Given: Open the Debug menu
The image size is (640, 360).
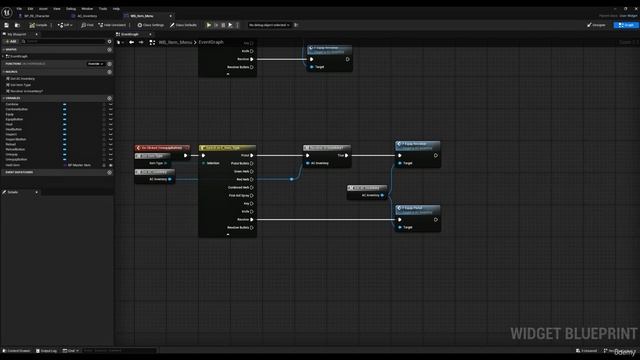Looking at the screenshot, I should pos(71,9).
